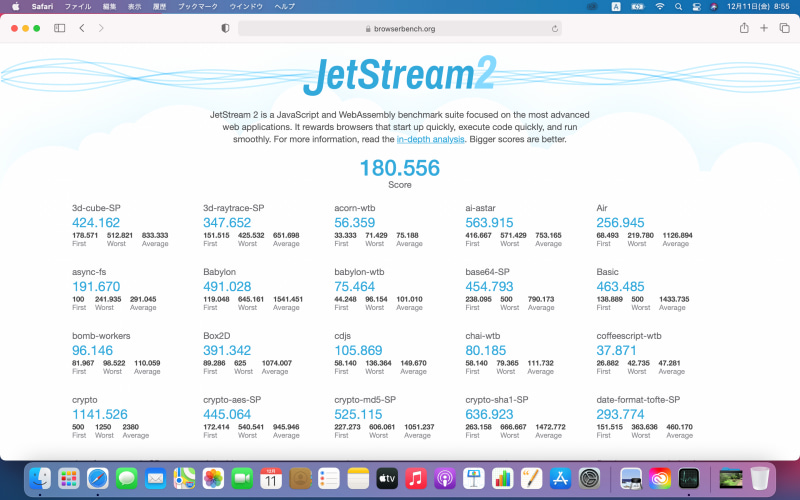The width and height of the screenshot is (800, 500).
Task: Open Spotlight search
Action: tap(678, 7)
